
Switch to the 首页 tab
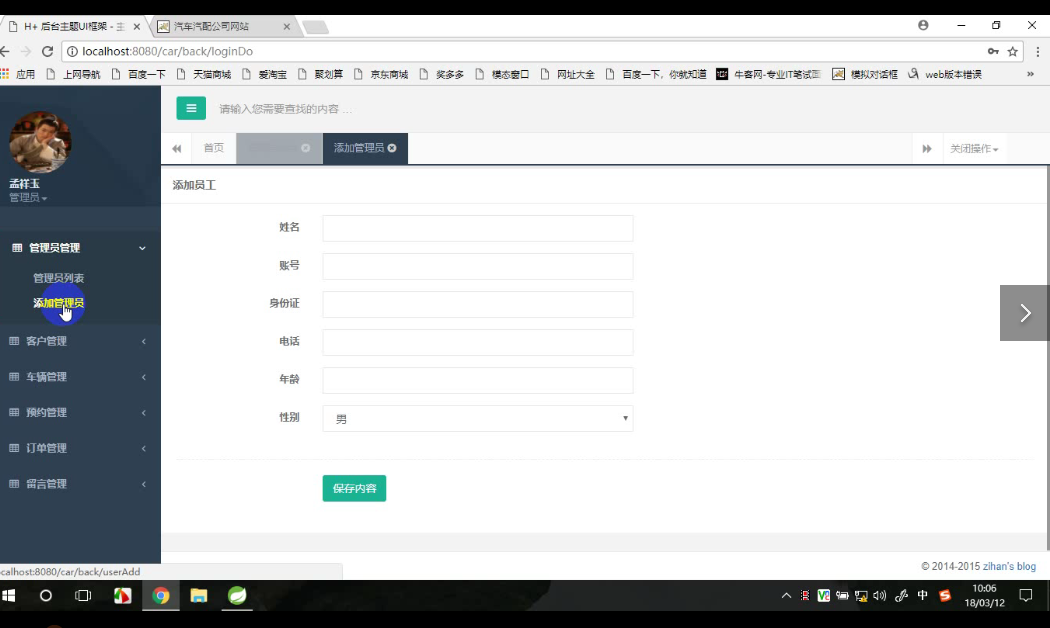[x=214, y=148]
